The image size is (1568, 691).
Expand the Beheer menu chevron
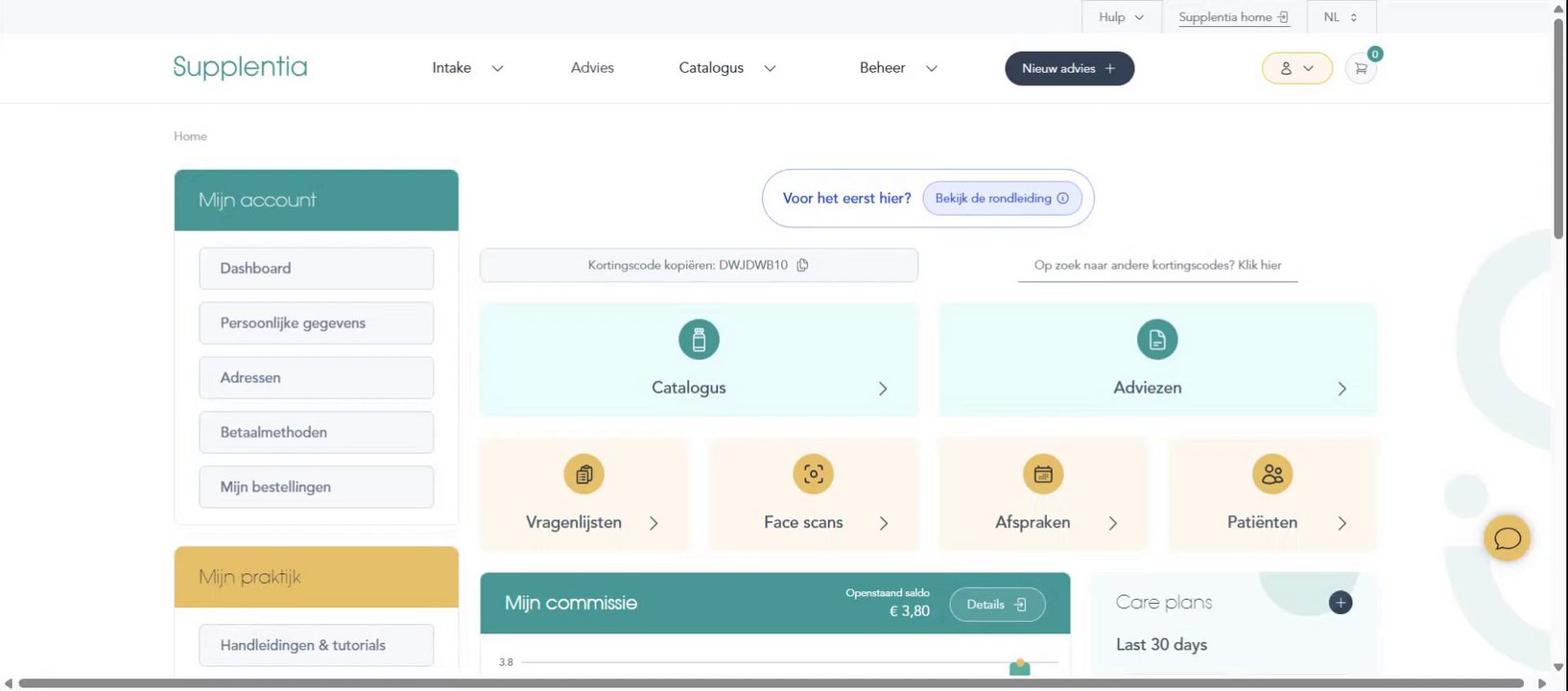pos(931,68)
